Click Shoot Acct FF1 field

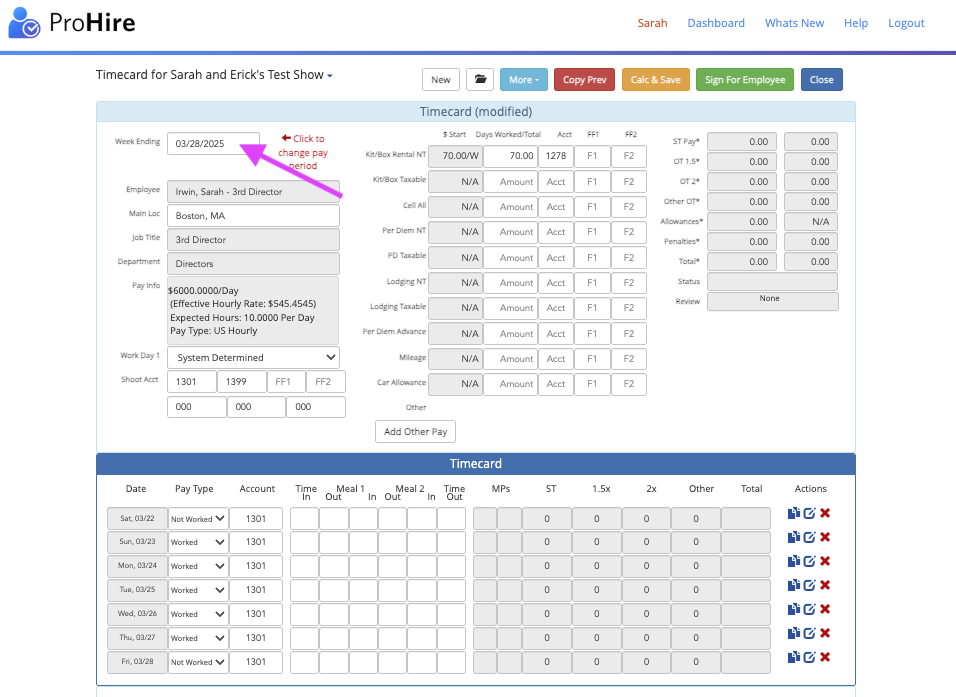coord(286,382)
